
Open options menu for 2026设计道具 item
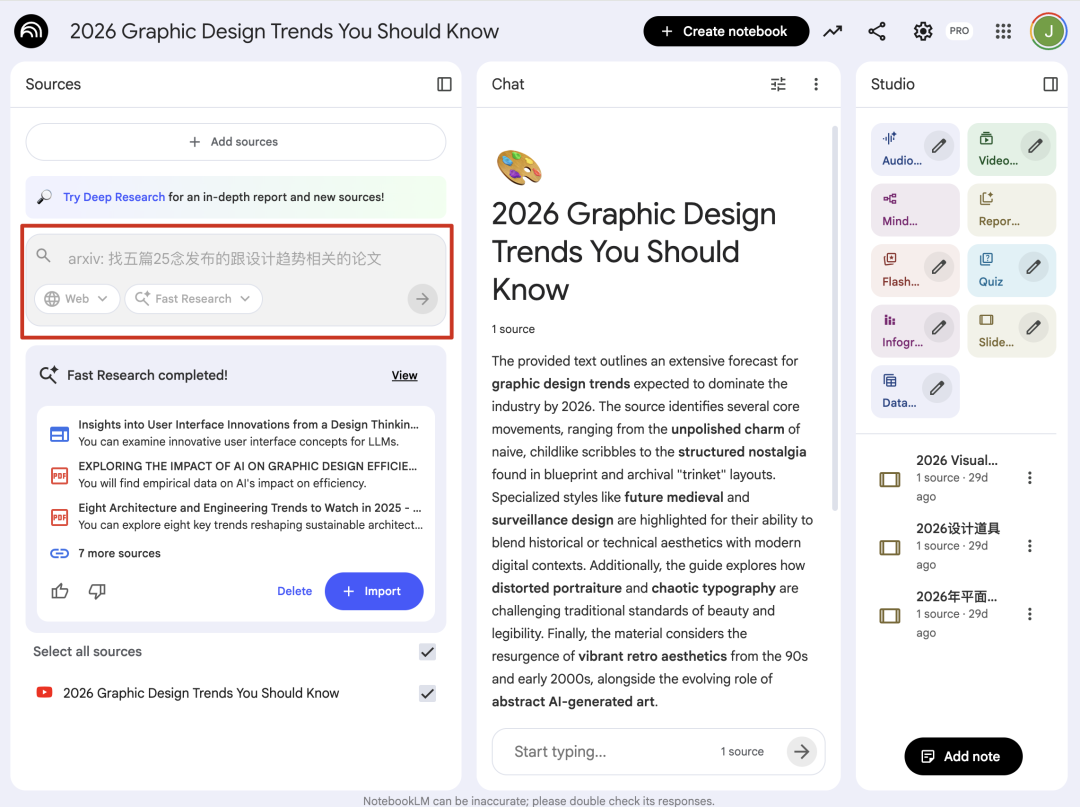1030,546
